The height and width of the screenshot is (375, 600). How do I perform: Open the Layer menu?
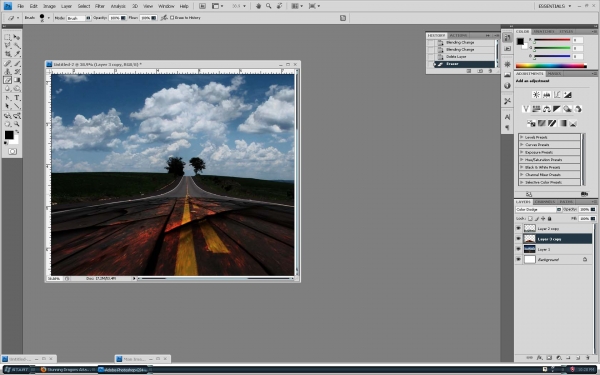pyautogui.click(x=67, y=6)
